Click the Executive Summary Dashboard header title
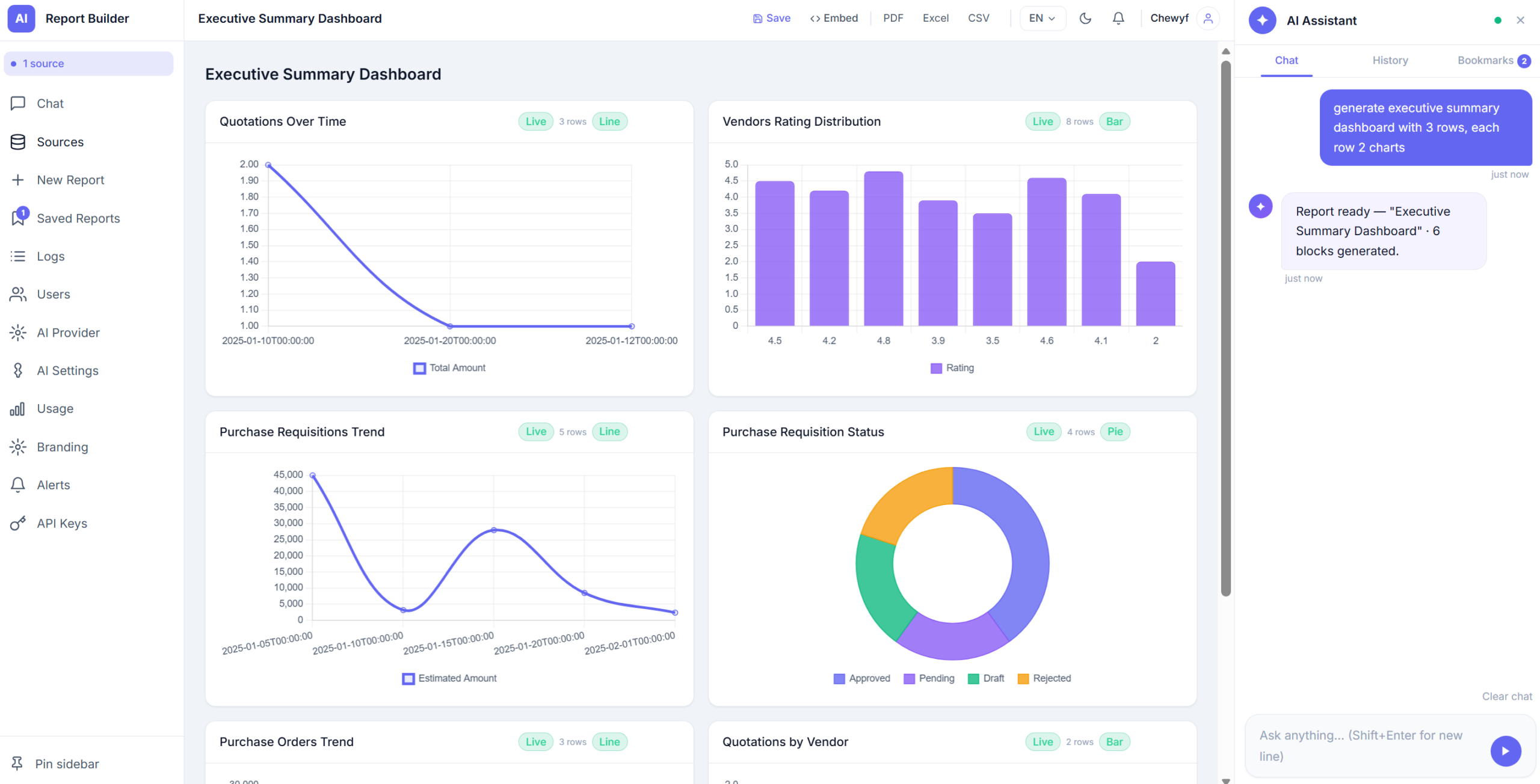The height and width of the screenshot is (784, 1540). (x=290, y=19)
